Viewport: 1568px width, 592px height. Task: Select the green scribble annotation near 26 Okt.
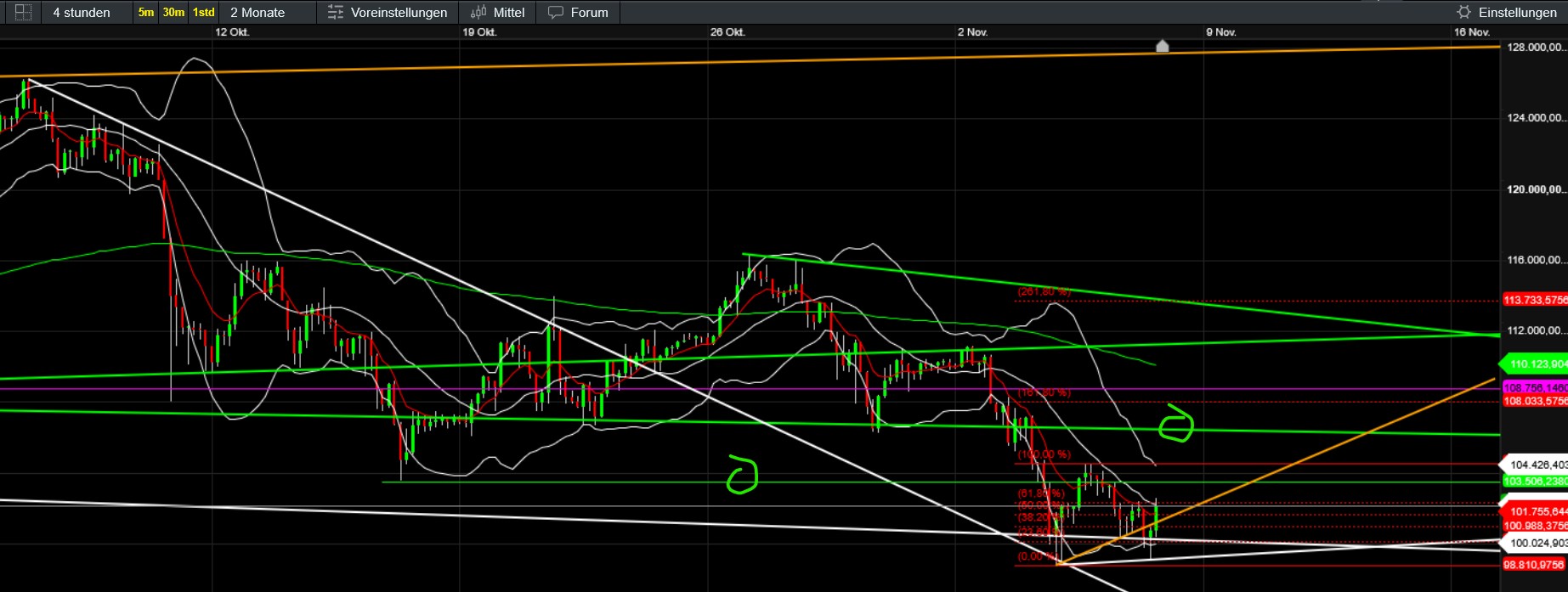[742, 475]
